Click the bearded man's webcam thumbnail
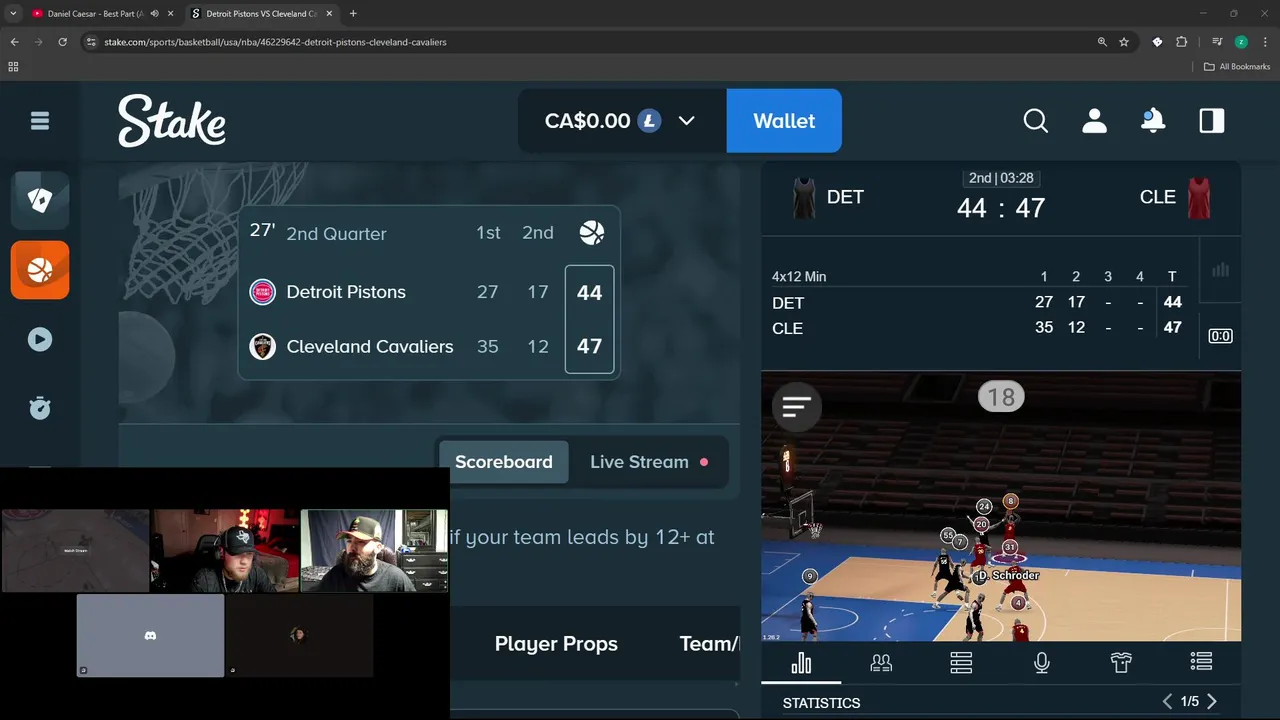Viewport: 1280px width, 720px height. click(374, 551)
